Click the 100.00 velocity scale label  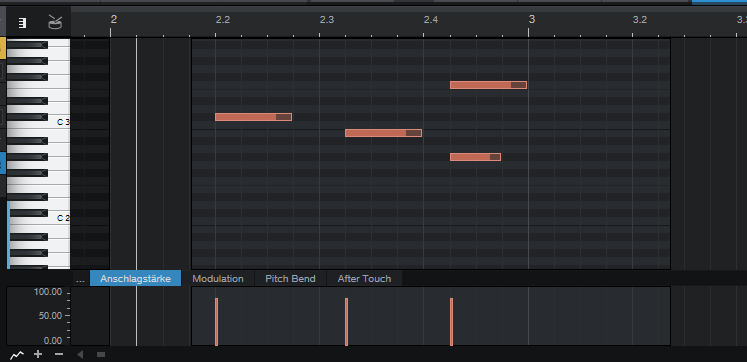(x=48, y=292)
